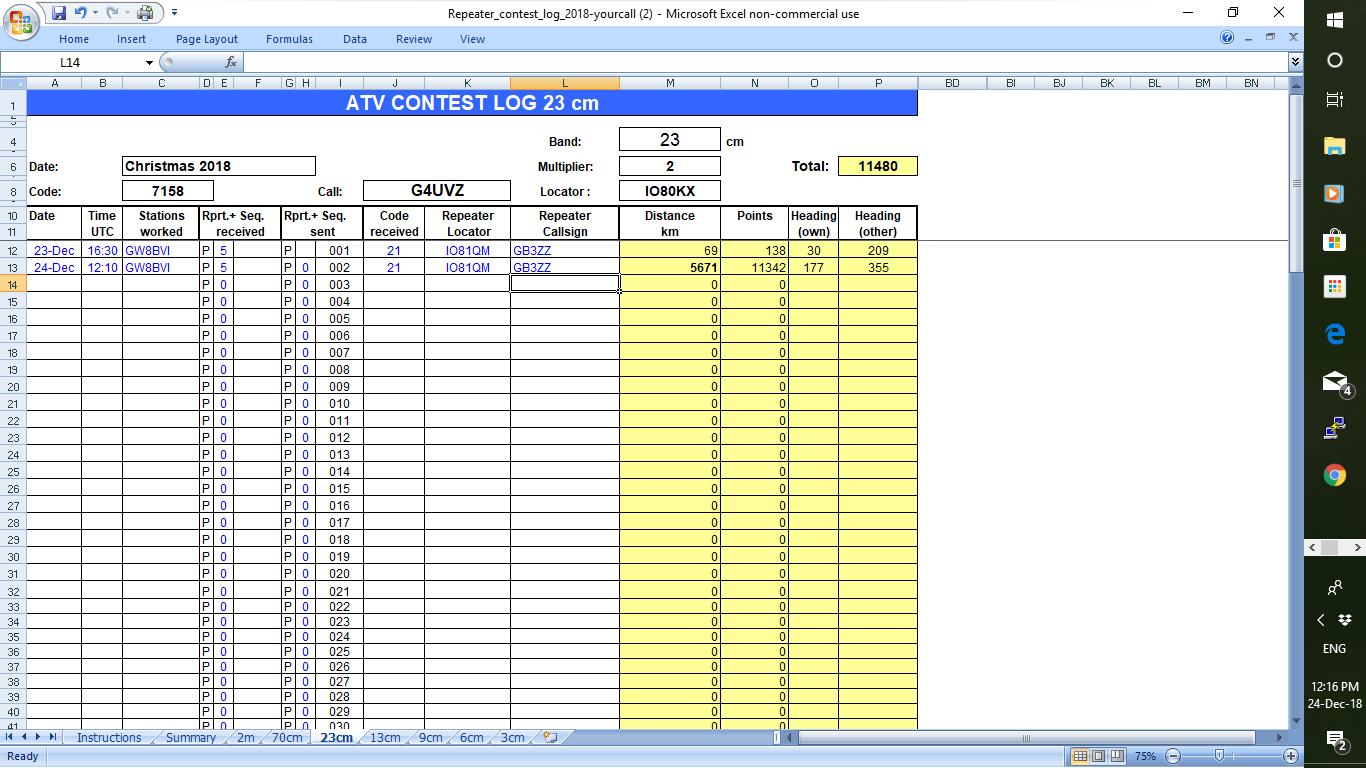Image resolution: width=1366 pixels, height=768 pixels.
Task: Click the Undo icon
Action: 81,12
